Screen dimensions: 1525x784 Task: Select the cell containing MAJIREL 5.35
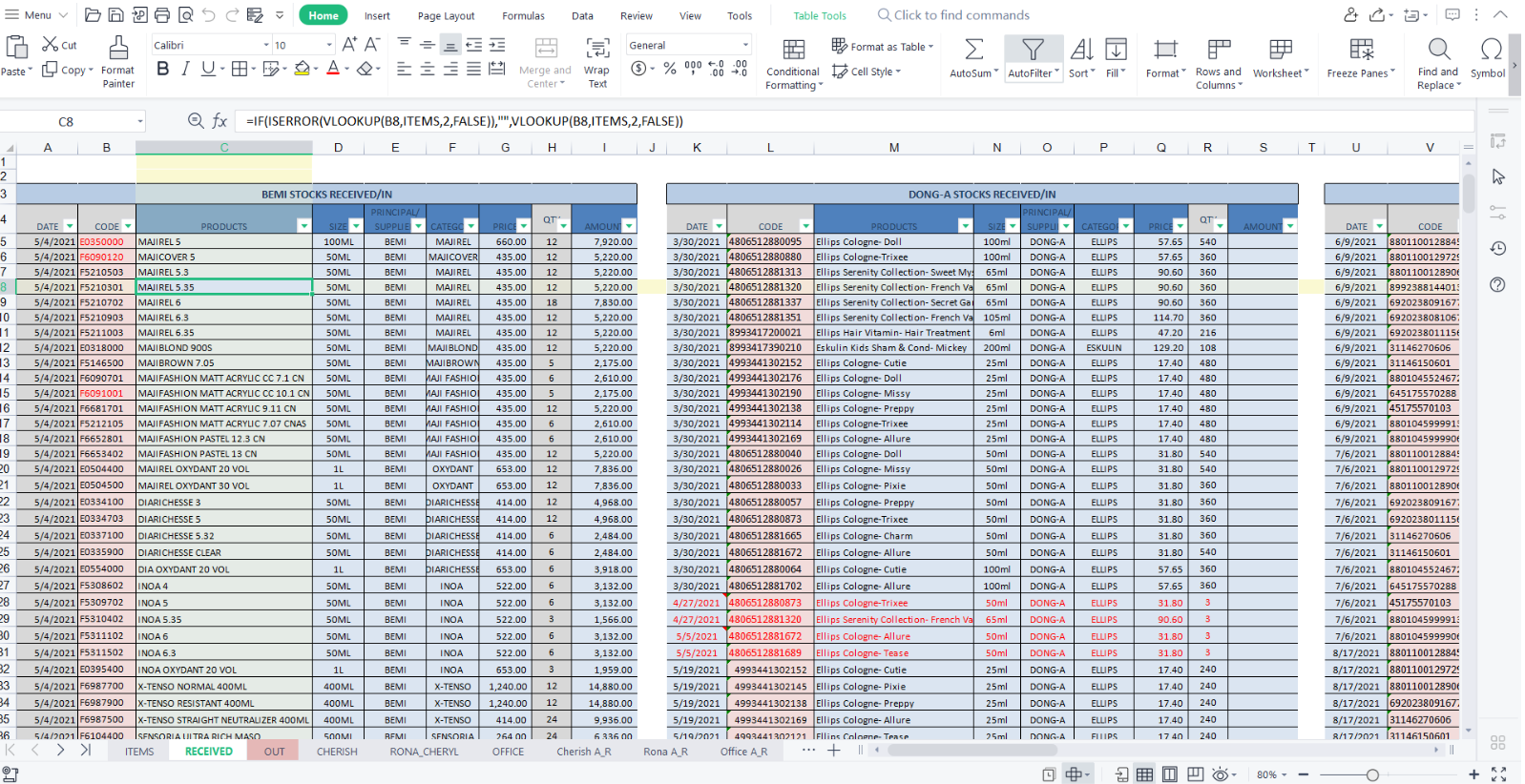[x=224, y=287]
